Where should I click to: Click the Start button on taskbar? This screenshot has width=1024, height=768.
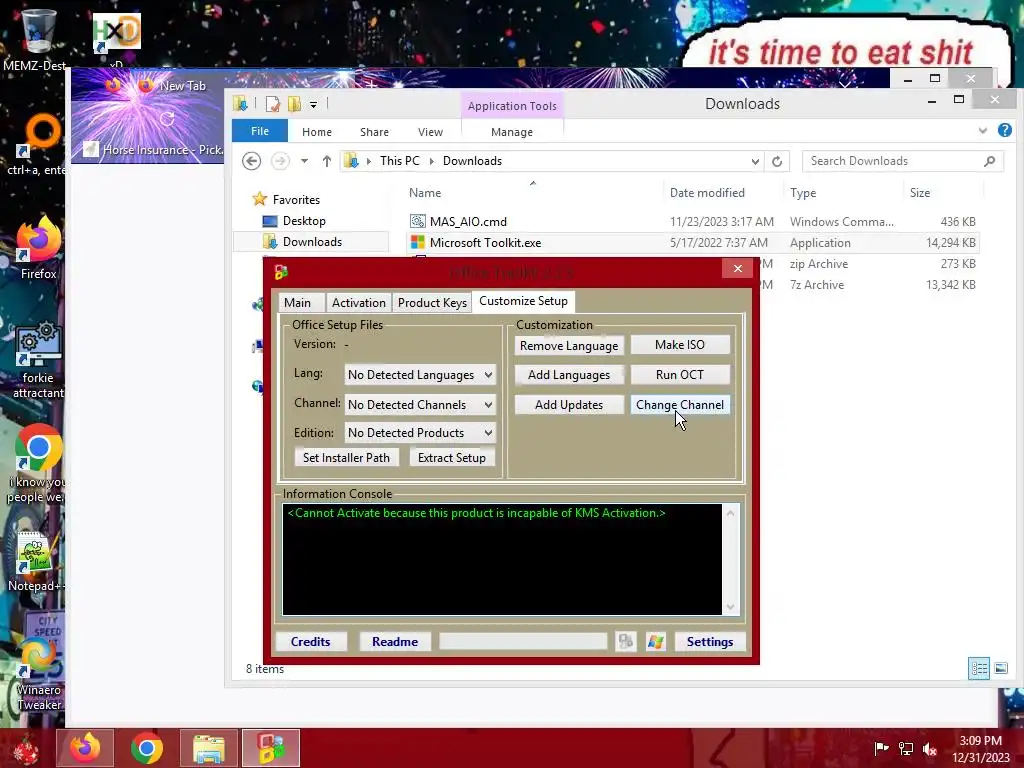[x=26, y=748]
